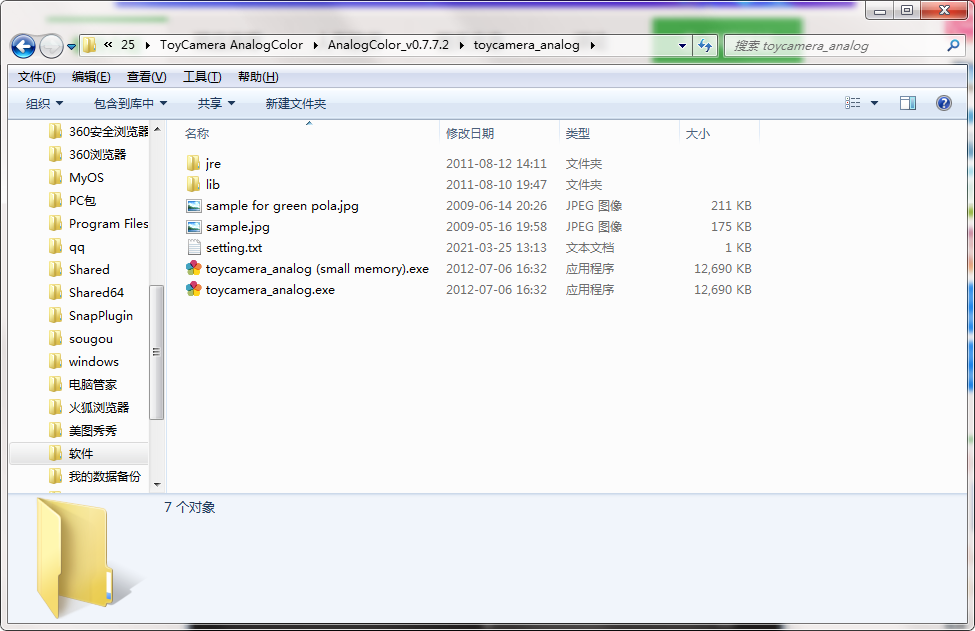This screenshot has height=631, width=975.
Task: Select the qq folder in sidebar
Action: (67, 247)
